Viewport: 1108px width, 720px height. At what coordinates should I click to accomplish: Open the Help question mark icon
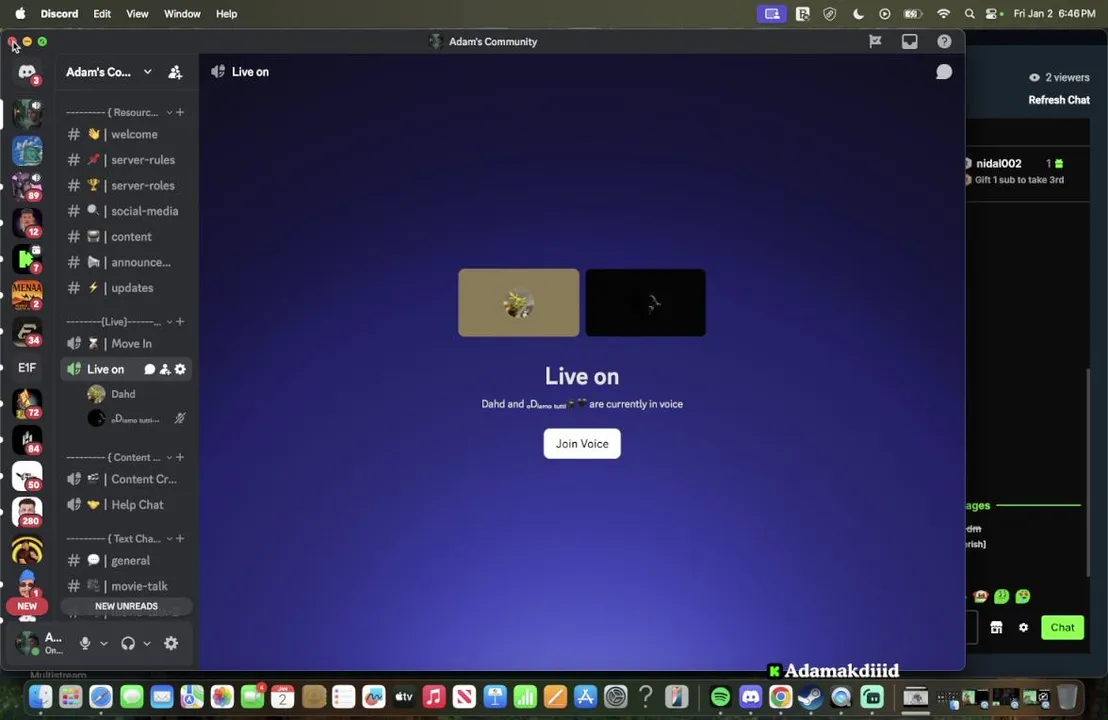point(944,42)
